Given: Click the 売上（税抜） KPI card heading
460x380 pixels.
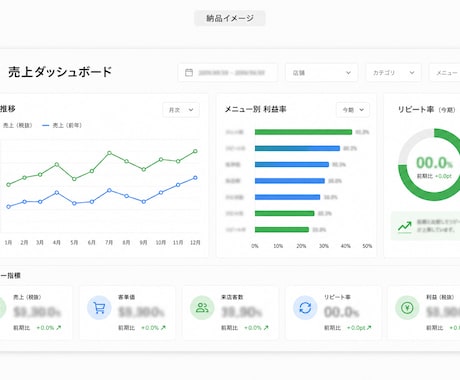Looking at the screenshot, I should [27, 297].
